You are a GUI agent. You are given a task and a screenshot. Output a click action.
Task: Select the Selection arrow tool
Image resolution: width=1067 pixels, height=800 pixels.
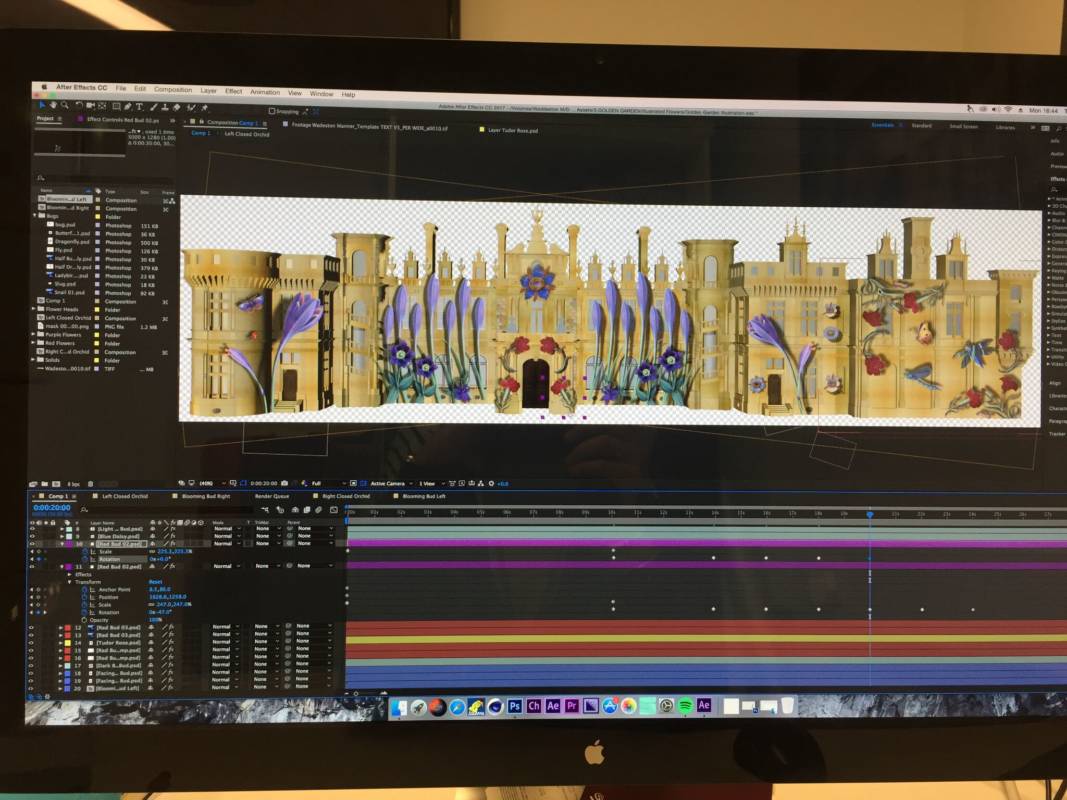pos(42,105)
